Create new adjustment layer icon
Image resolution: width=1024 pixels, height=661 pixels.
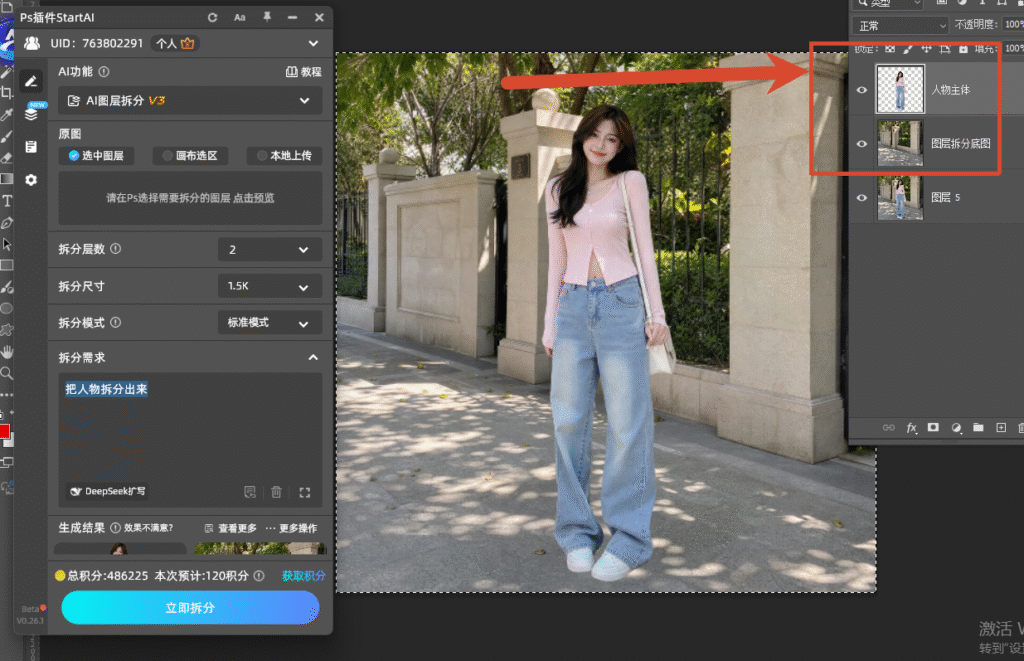click(956, 428)
